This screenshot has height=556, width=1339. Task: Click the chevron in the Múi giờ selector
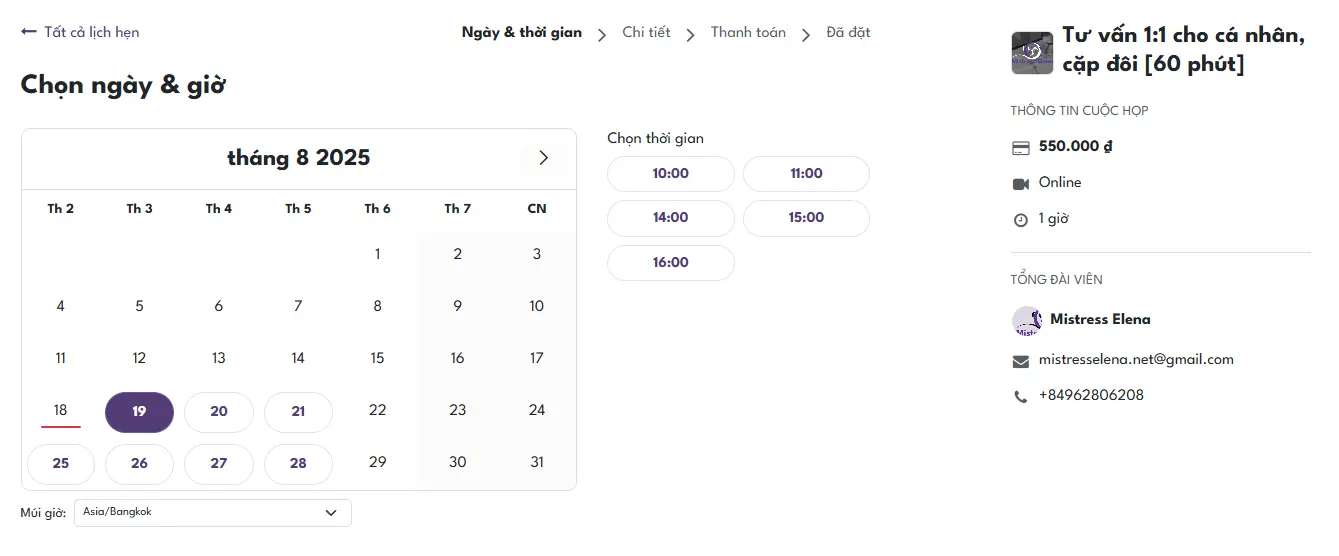pyautogui.click(x=331, y=513)
